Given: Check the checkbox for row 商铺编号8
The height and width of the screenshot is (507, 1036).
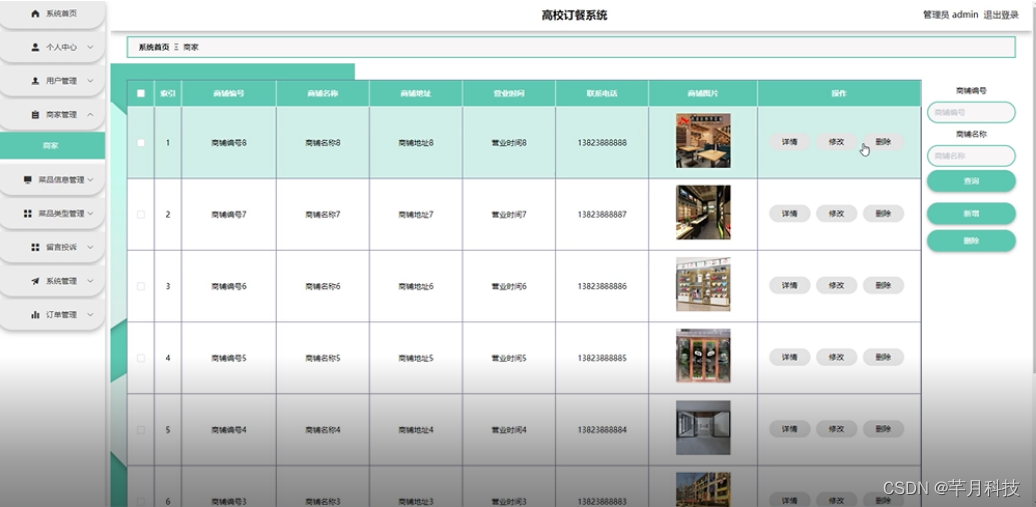Looking at the screenshot, I should 141,143.
